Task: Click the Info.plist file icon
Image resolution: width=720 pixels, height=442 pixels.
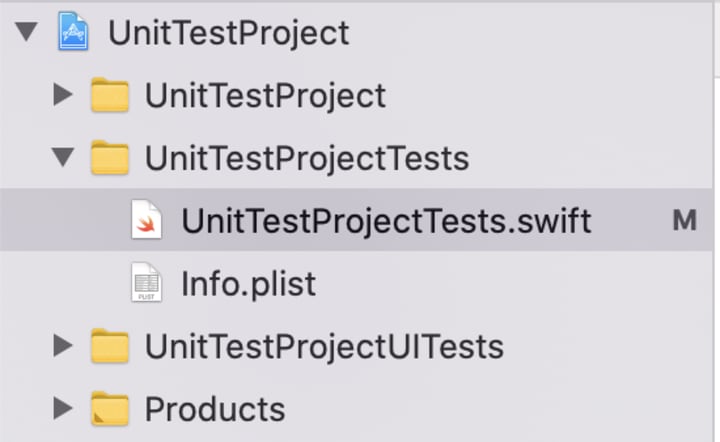Action: pyautogui.click(x=146, y=284)
